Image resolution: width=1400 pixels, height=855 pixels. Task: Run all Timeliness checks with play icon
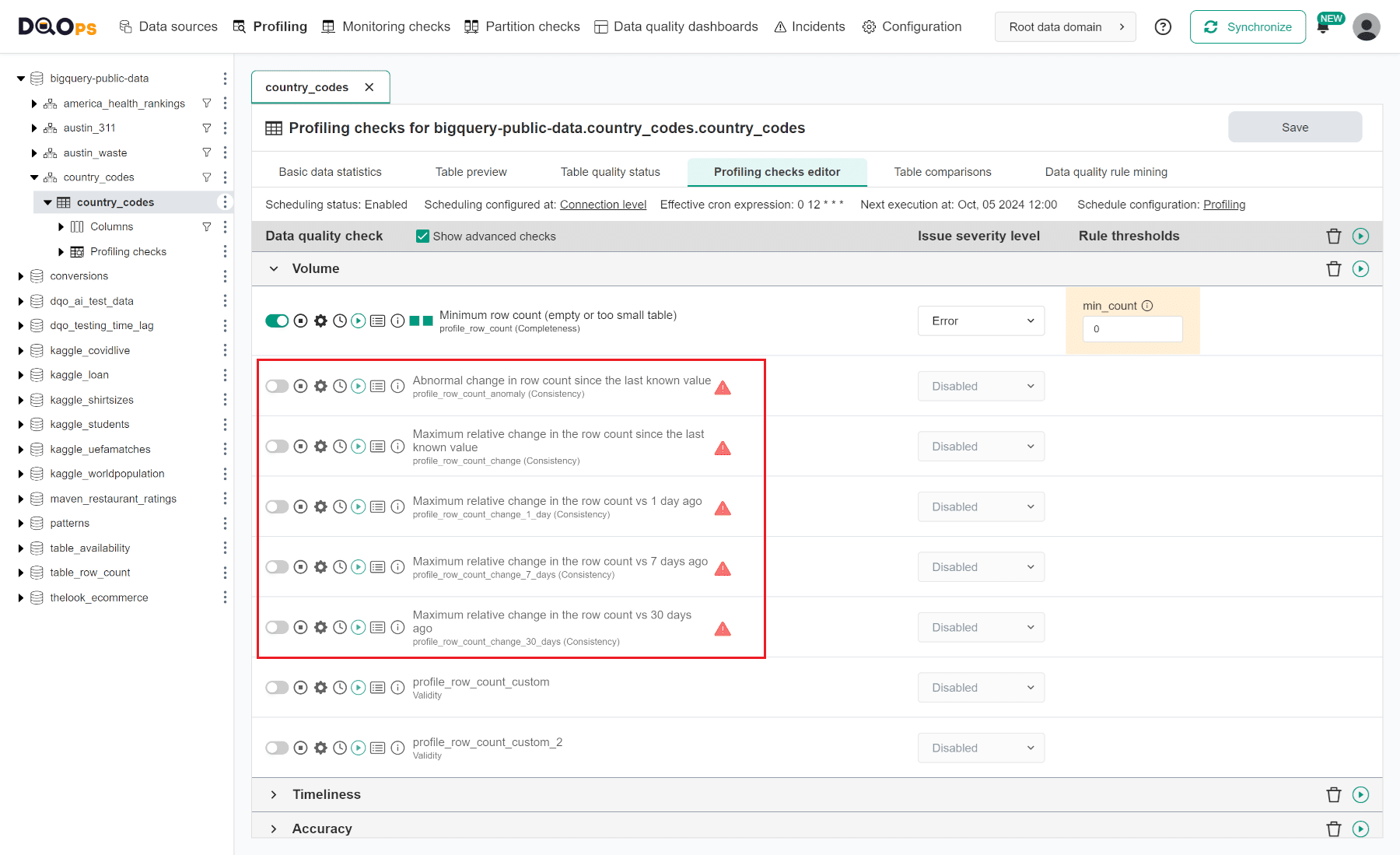pos(1360,794)
